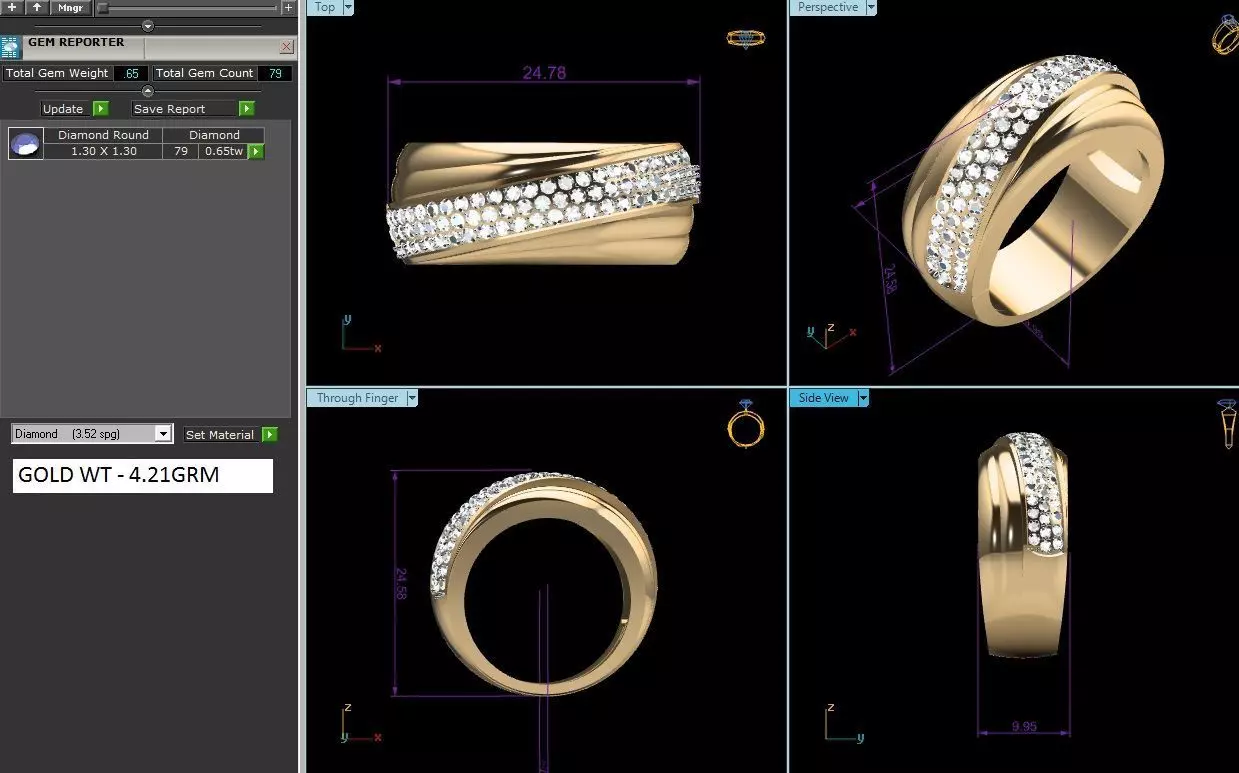
Task: Click the 24.58 dimension in Through Finger viewport
Action: point(401,584)
